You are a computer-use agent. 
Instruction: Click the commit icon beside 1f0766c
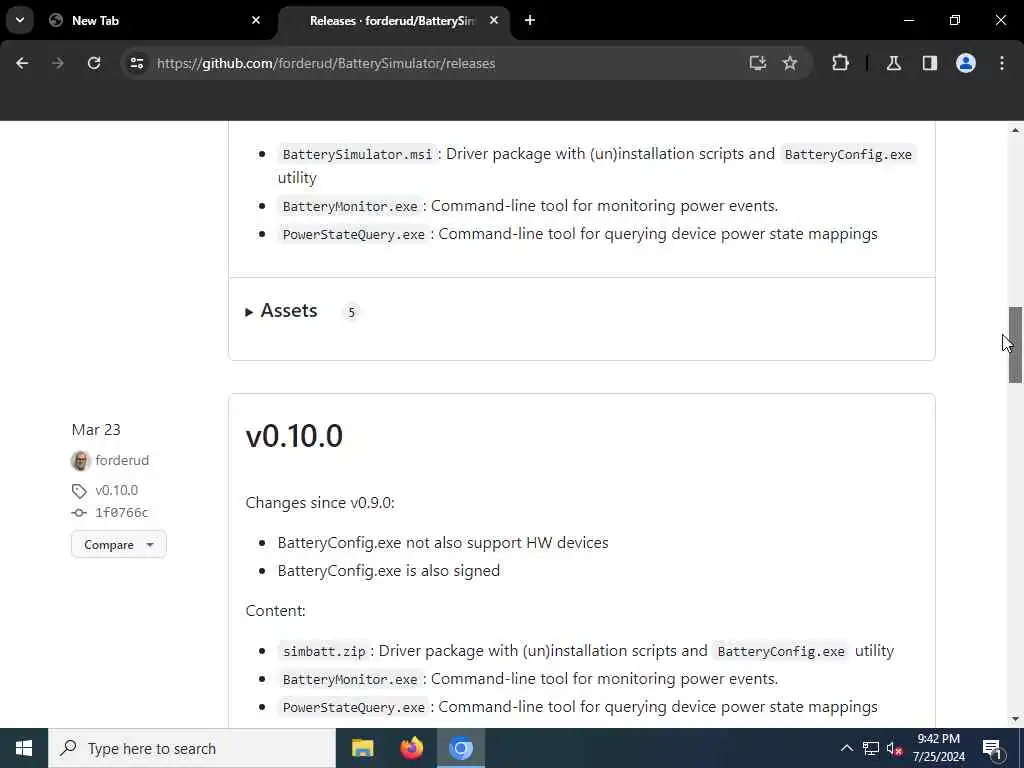coord(79,513)
